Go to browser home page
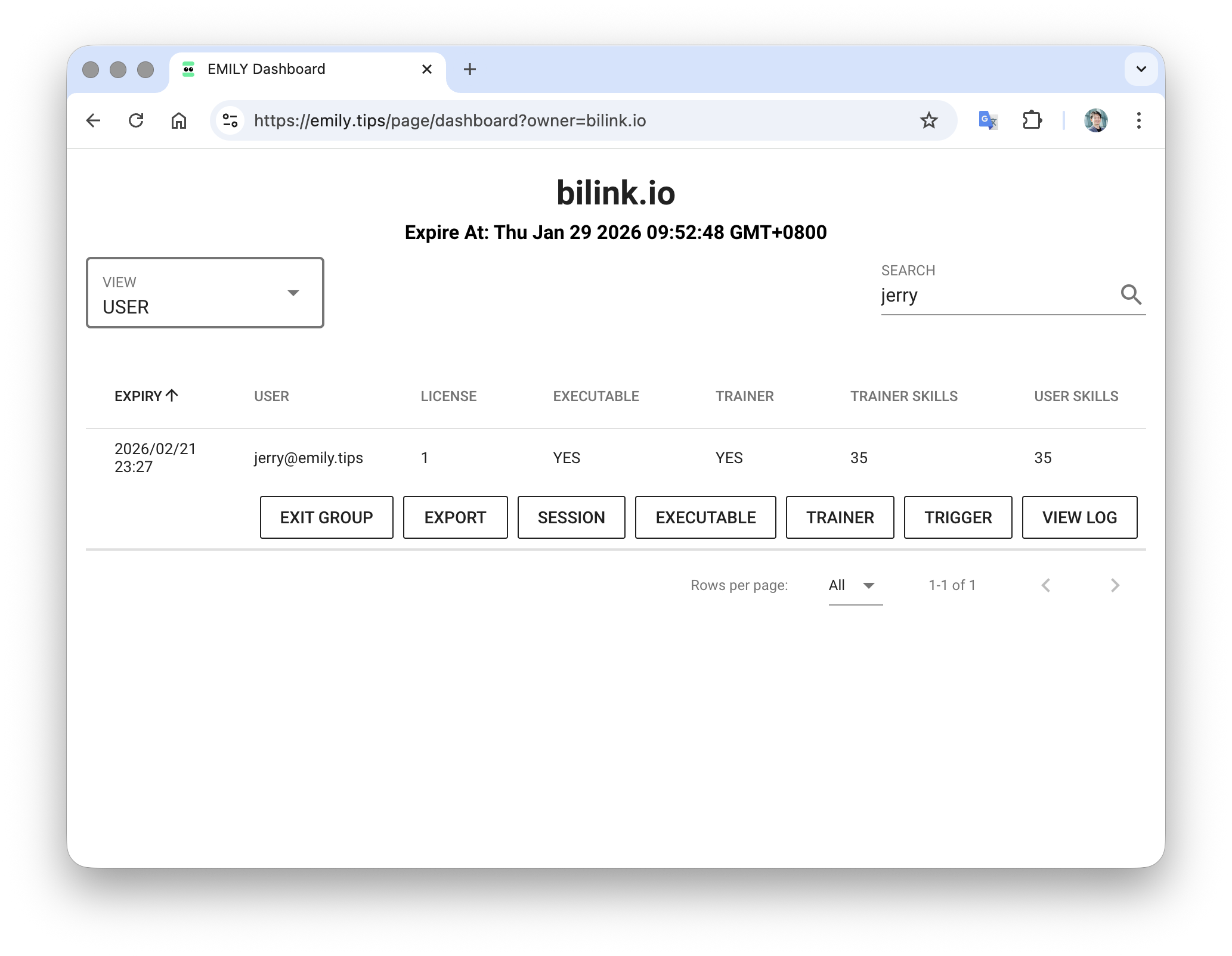This screenshot has height=956, width=1232. click(179, 121)
